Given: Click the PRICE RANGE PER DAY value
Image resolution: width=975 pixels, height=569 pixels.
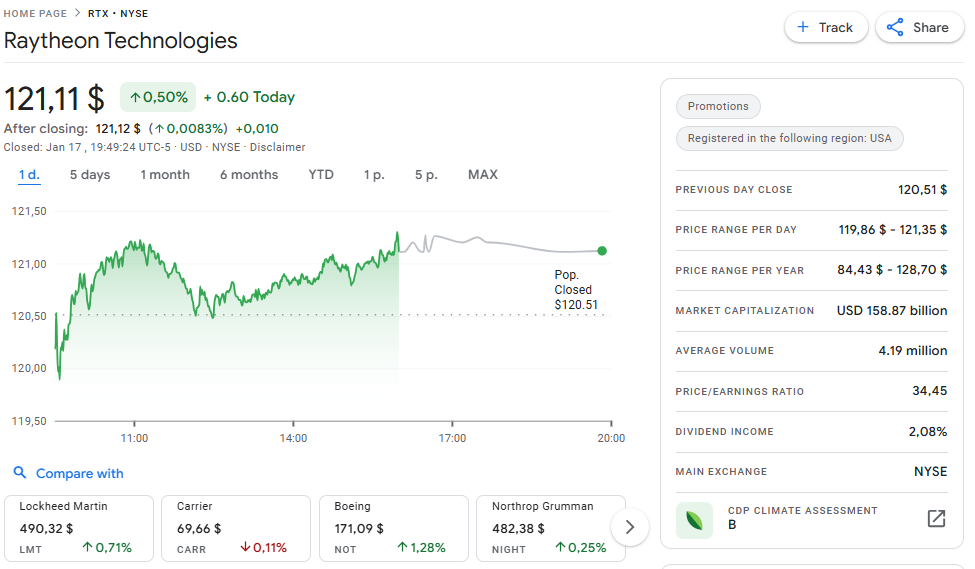Looking at the screenshot, I should 892,229.
